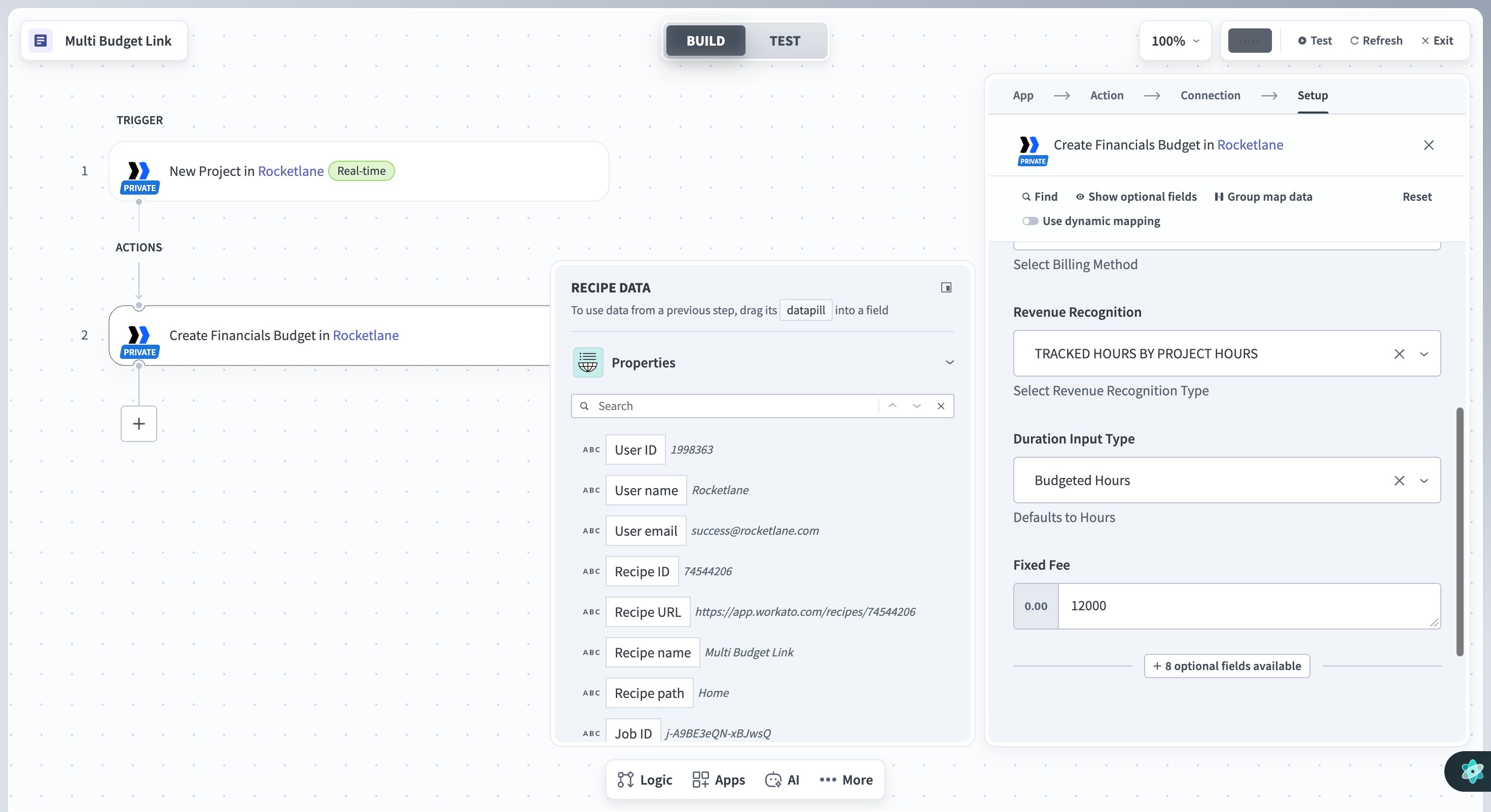This screenshot has height=812, width=1491.
Task: Select the User name datapill
Action: [646, 490]
